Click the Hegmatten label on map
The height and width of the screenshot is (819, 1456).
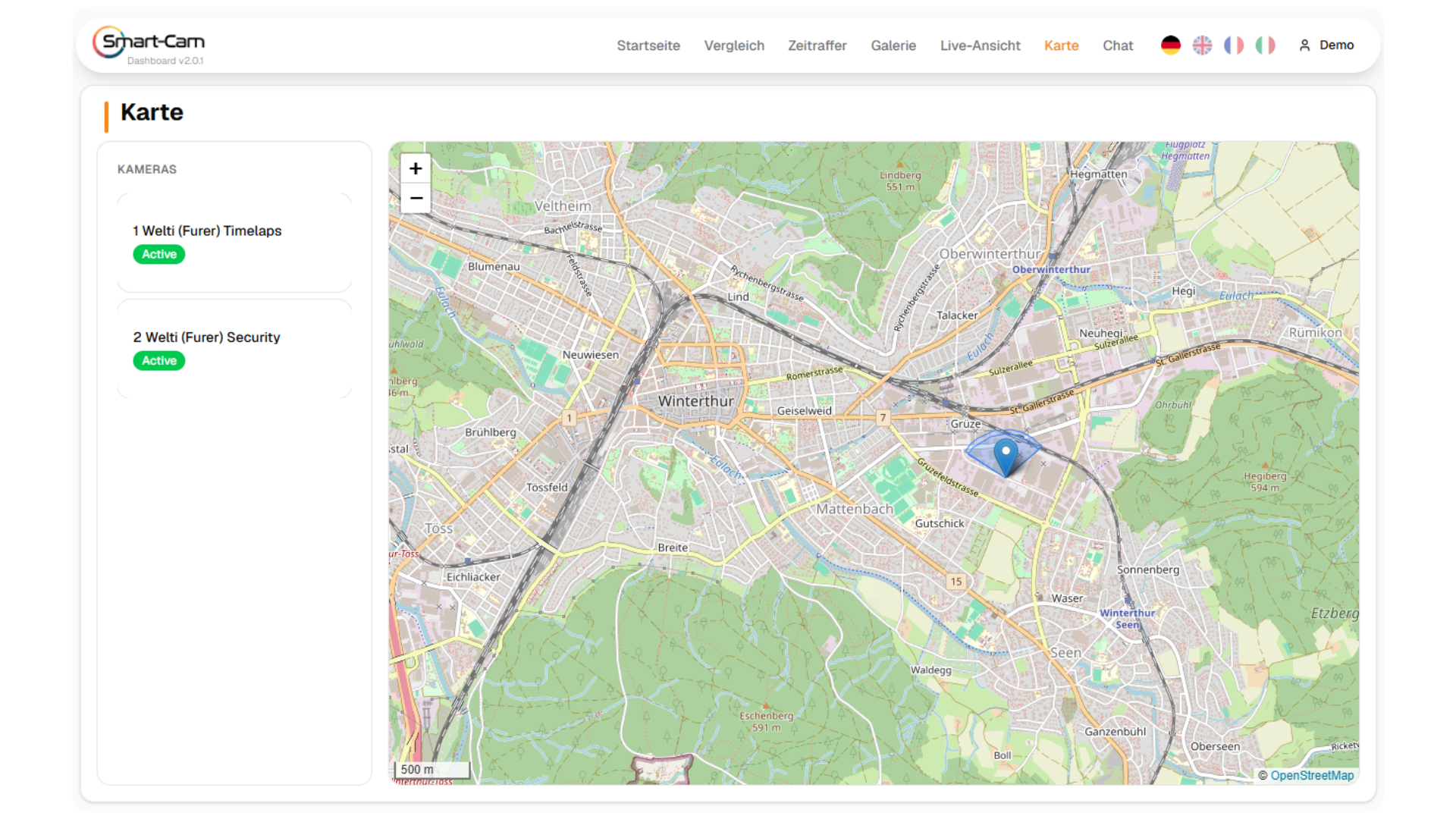[1097, 174]
